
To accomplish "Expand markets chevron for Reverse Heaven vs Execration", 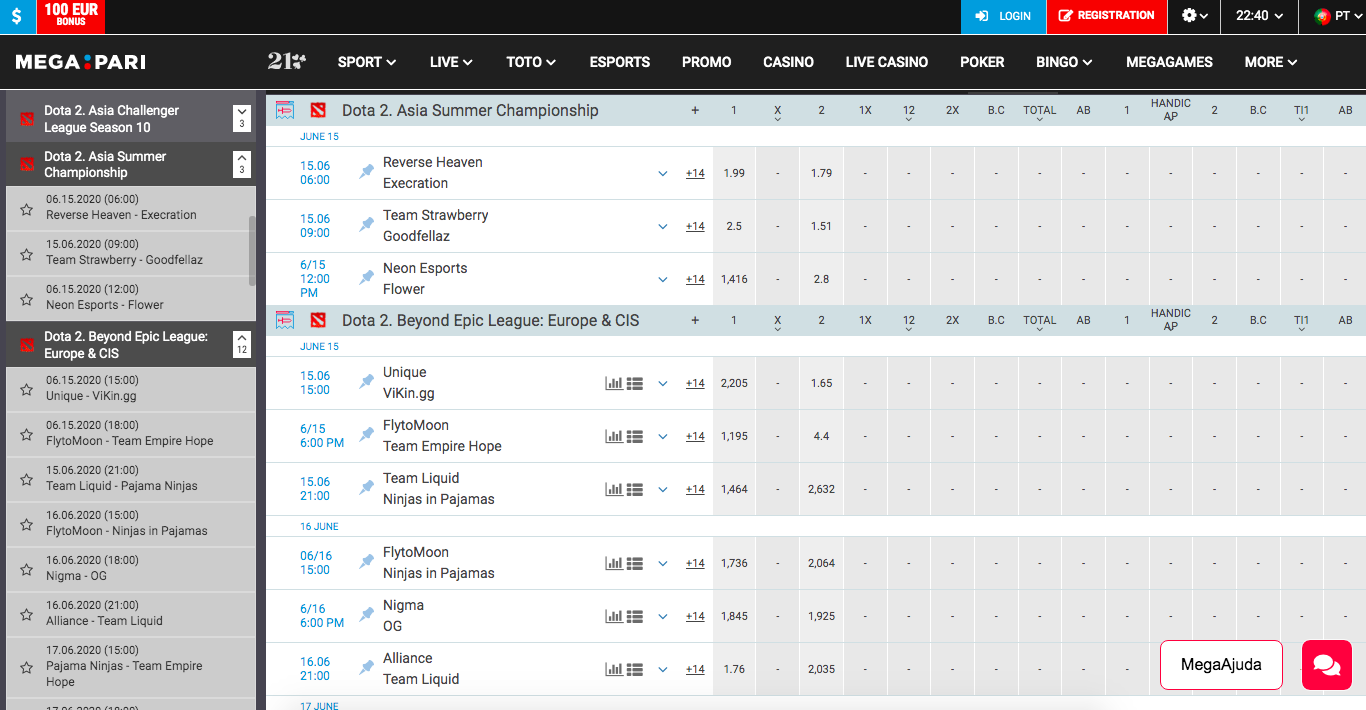I will coord(662,173).
